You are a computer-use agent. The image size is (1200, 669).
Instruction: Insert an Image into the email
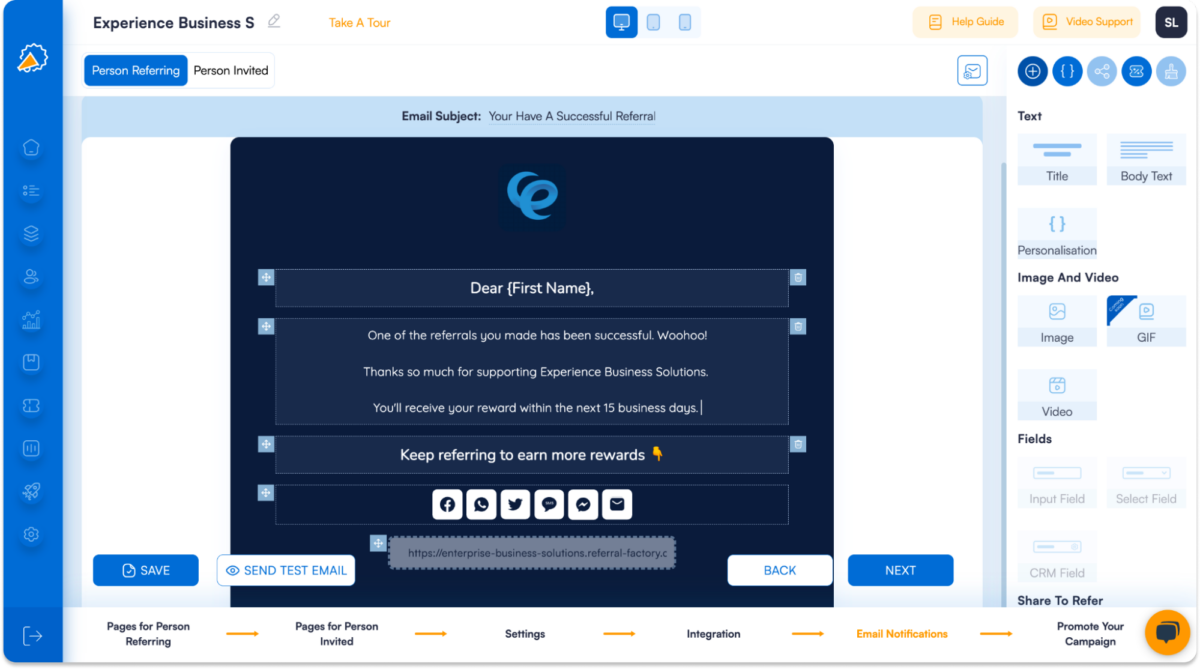[1056, 320]
